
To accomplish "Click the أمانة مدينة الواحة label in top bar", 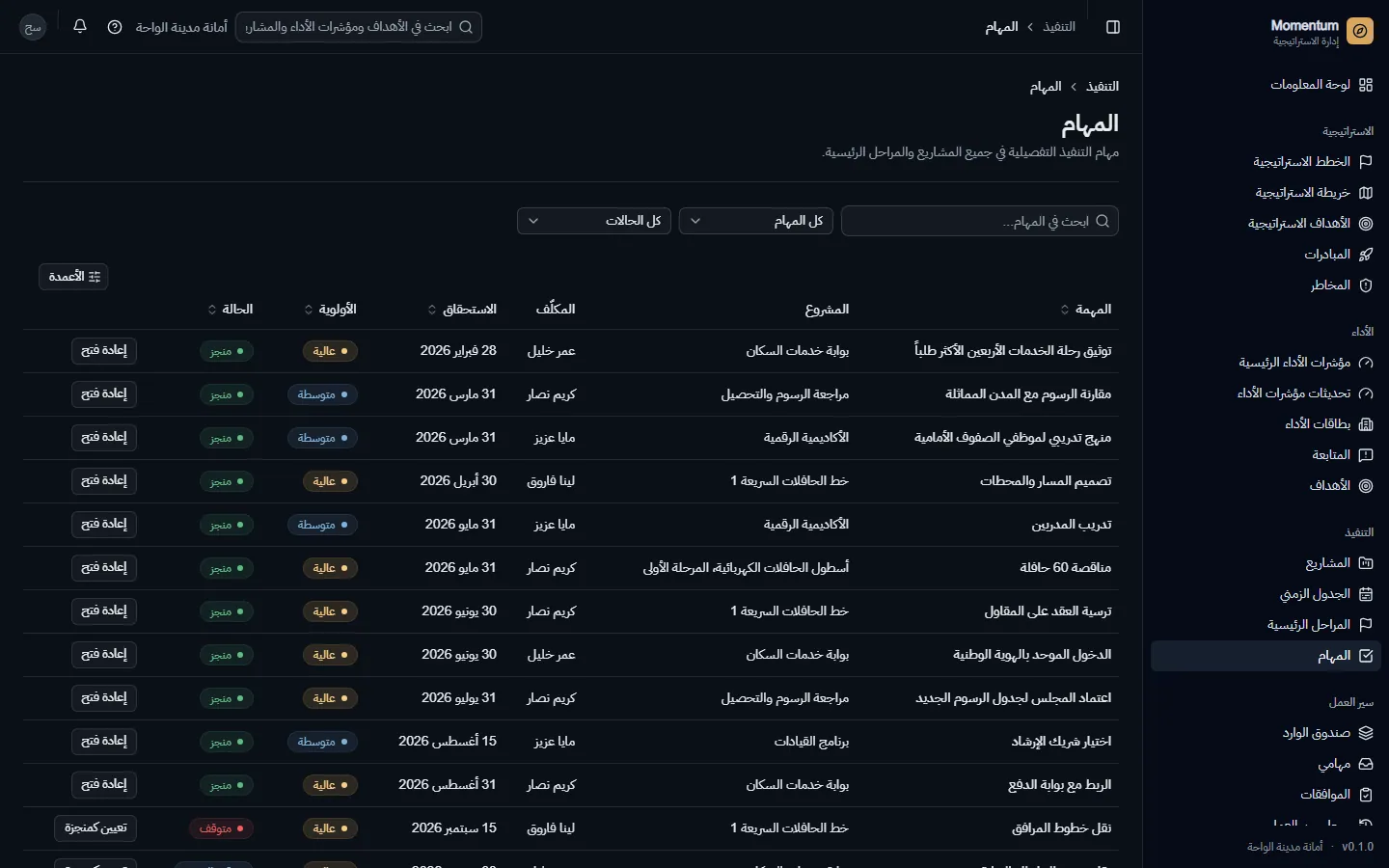I will pyautogui.click(x=181, y=27).
